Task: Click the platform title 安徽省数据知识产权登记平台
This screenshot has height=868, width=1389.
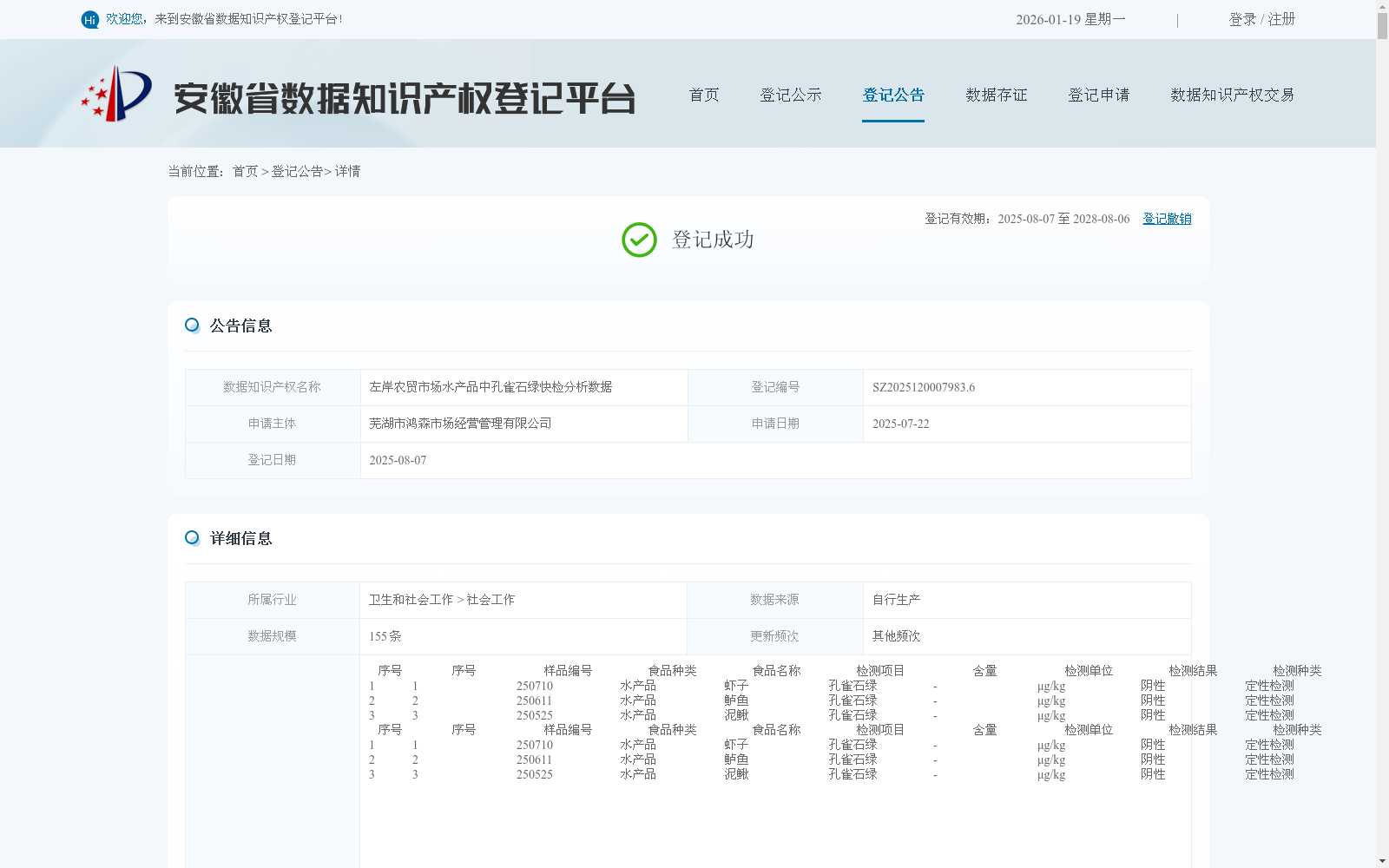Action: [x=405, y=98]
